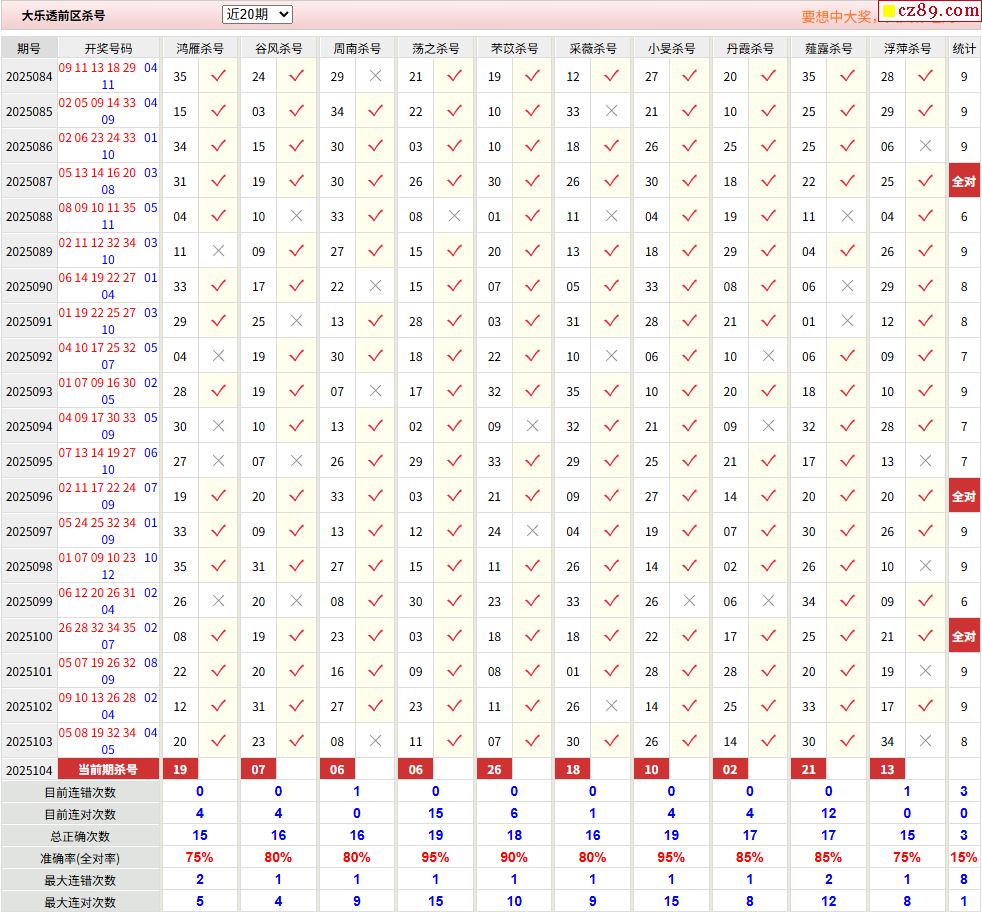The height and width of the screenshot is (912, 982).
Task: Click the X mark in 周南杀号 for 2025103
Action: pos(375,741)
